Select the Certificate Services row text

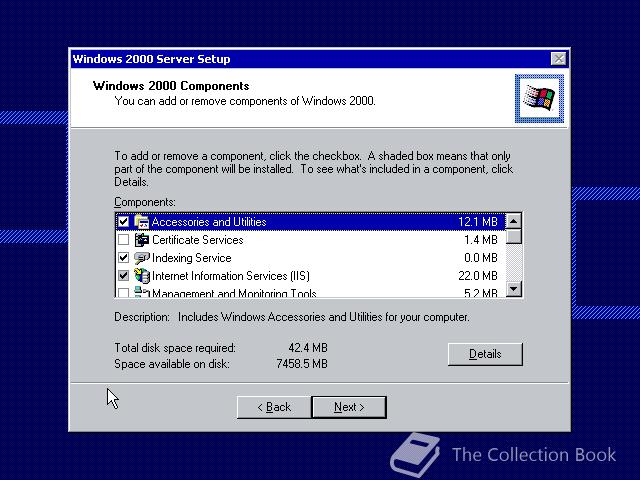click(198, 240)
